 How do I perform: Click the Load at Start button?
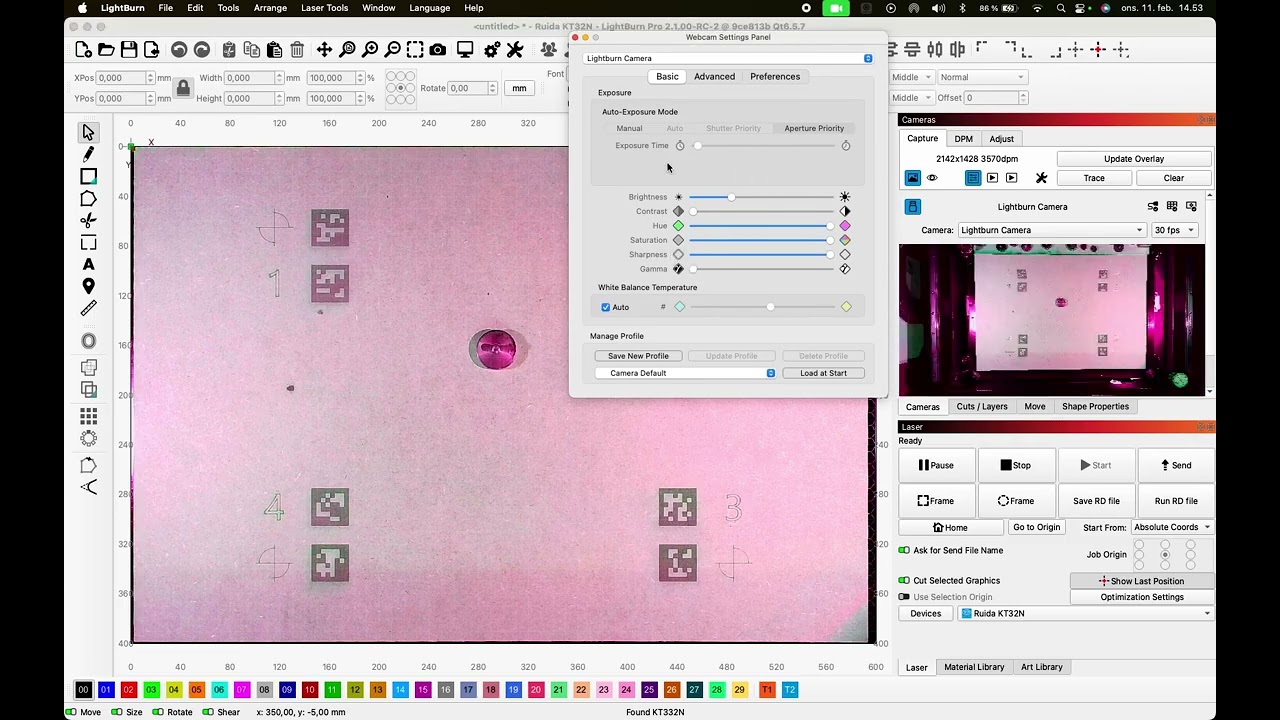point(823,373)
